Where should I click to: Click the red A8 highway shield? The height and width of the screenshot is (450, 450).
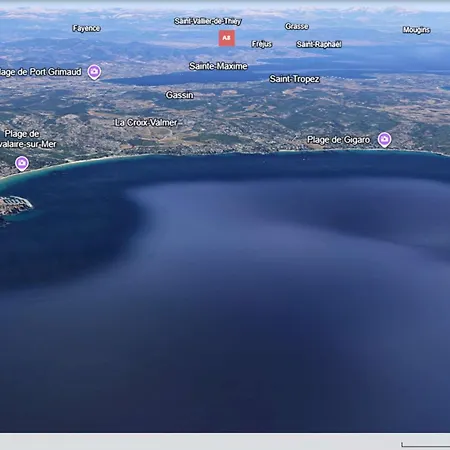point(227,38)
